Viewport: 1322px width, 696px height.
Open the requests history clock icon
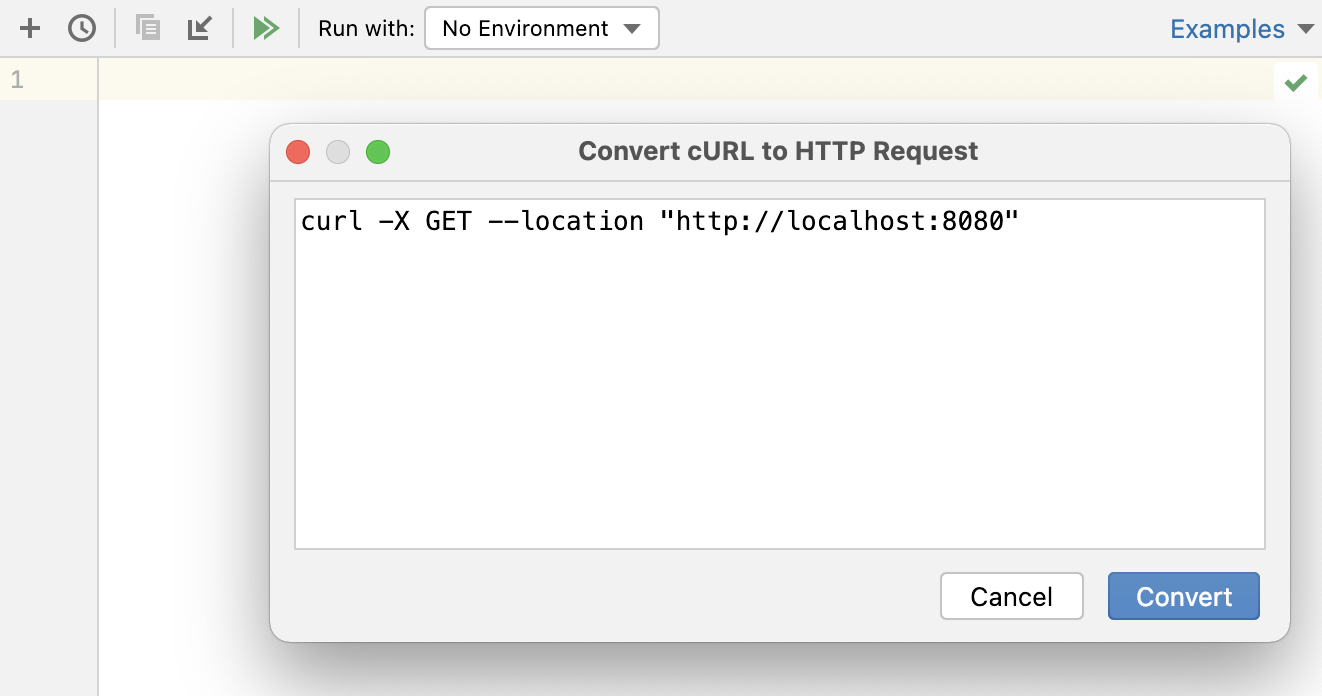pyautogui.click(x=82, y=28)
